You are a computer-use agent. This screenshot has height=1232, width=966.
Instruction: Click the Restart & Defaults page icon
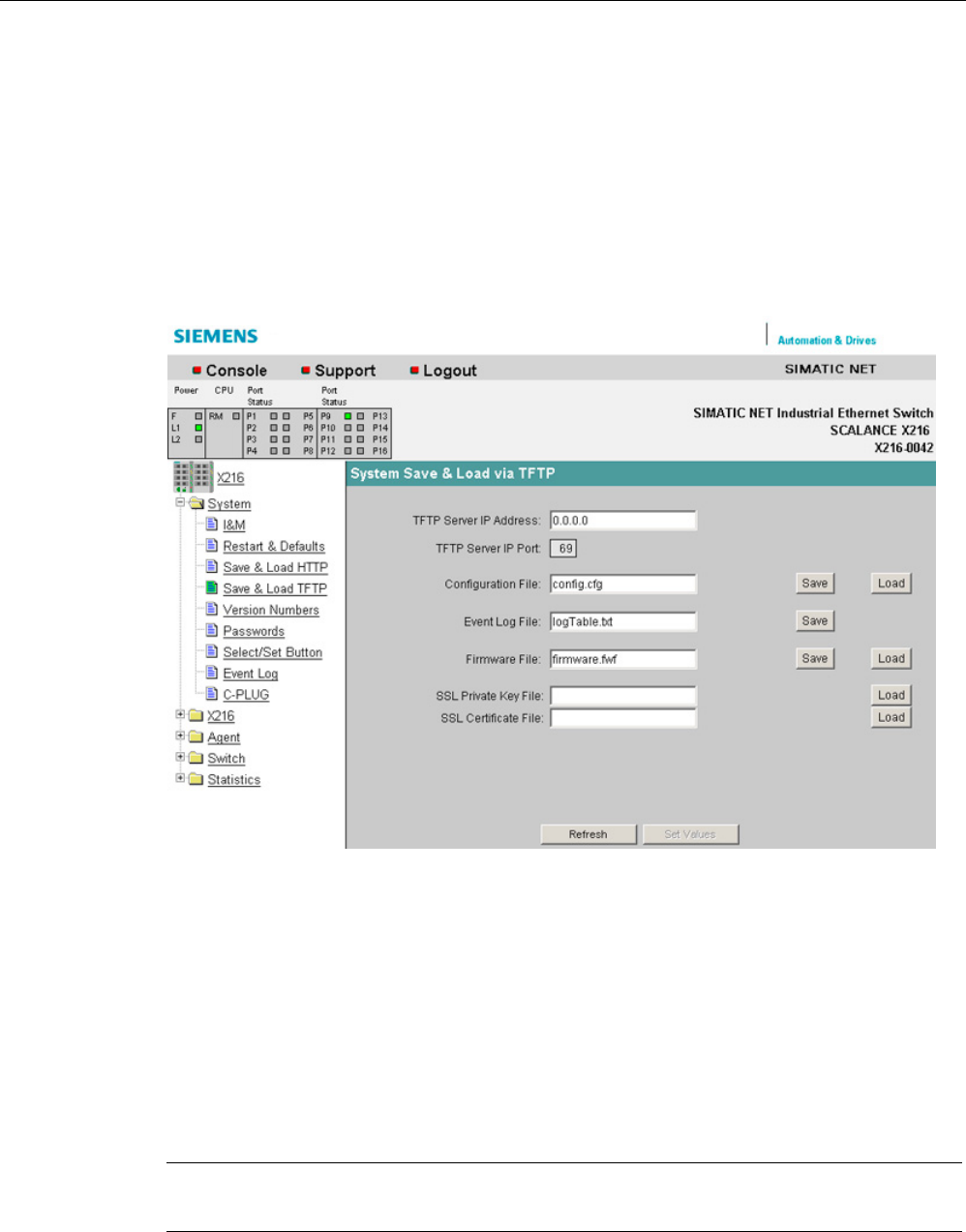coord(212,545)
